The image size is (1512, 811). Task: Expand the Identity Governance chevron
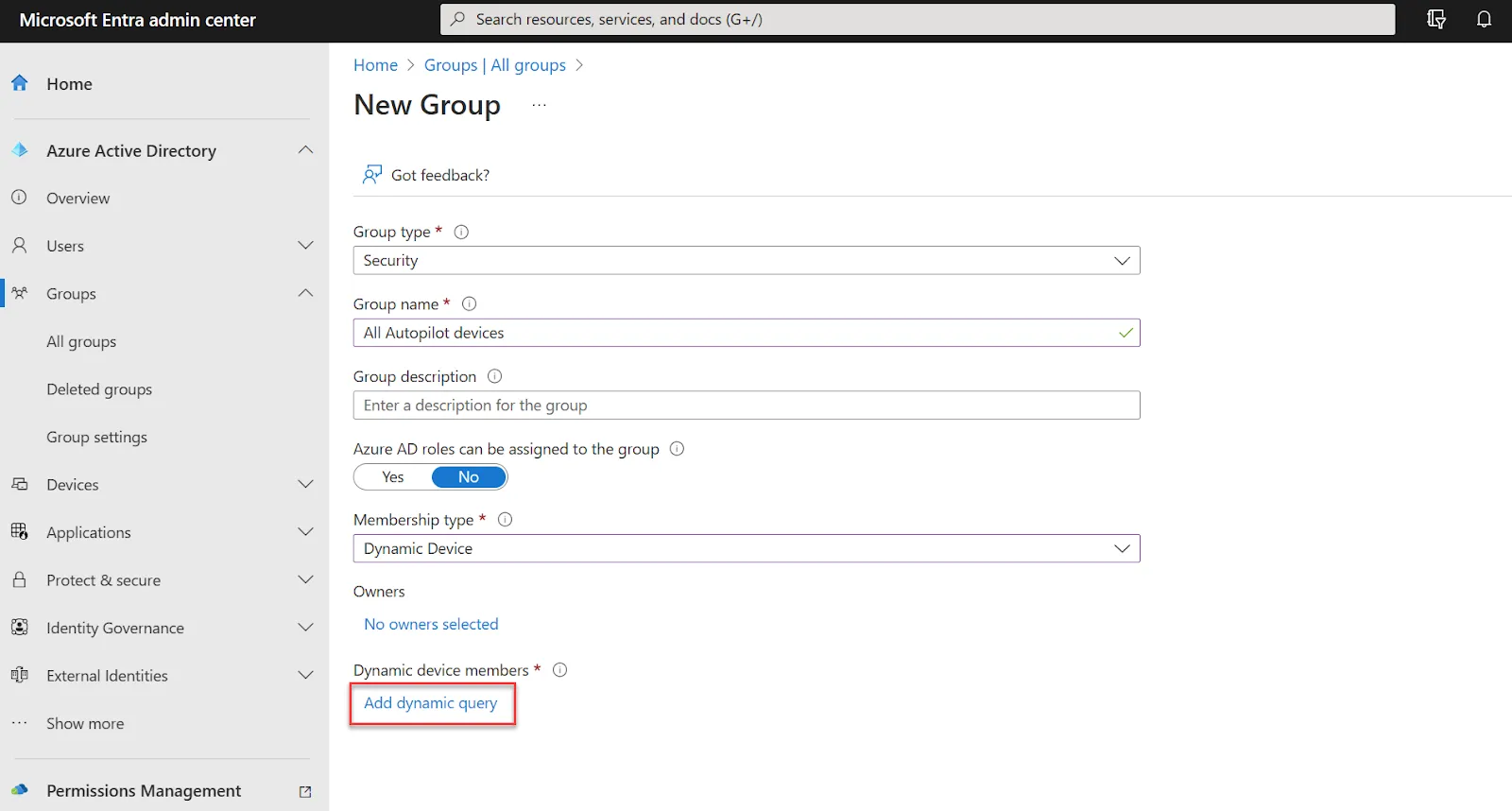point(305,628)
